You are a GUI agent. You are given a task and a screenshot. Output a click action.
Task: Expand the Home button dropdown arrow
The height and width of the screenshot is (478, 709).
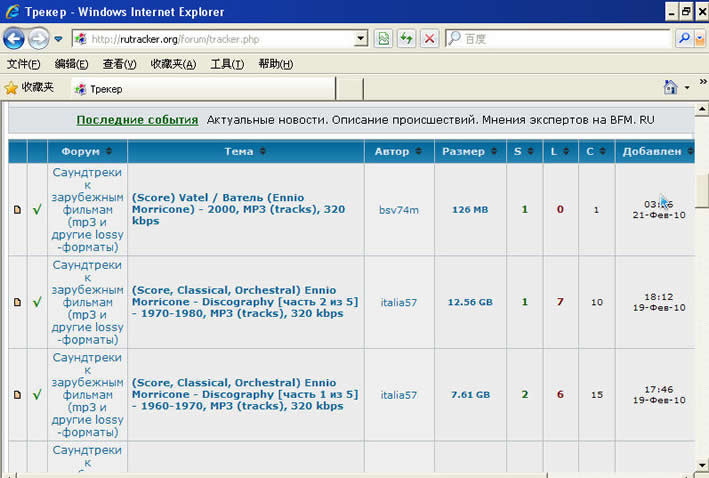coord(687,87)
